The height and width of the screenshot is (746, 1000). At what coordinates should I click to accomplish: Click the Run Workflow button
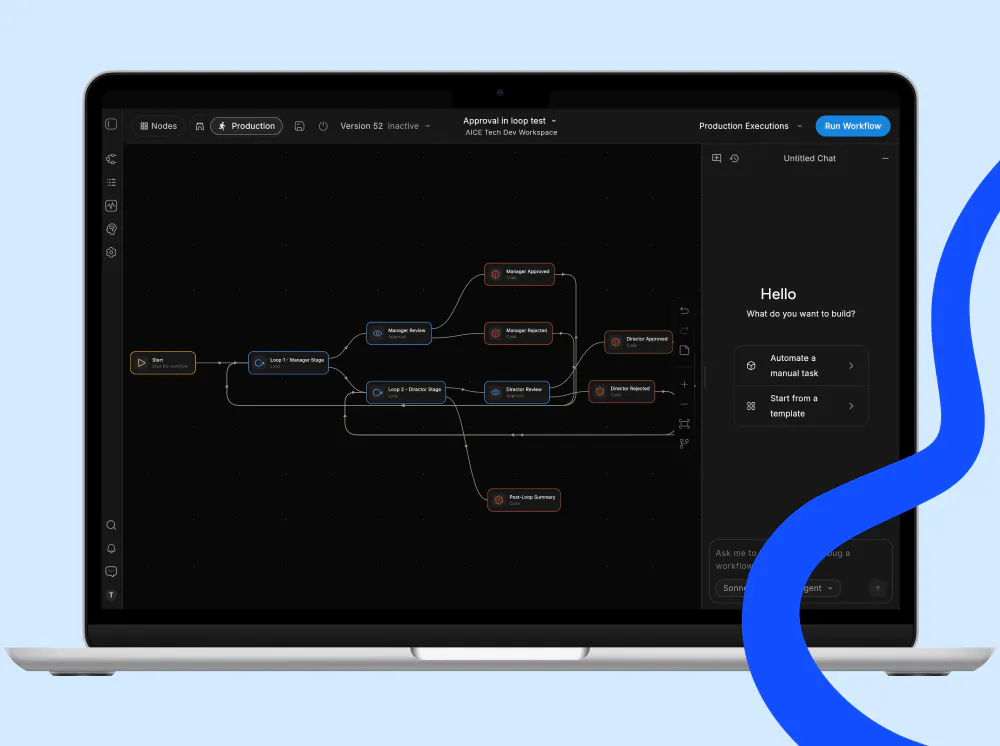click(x=853, y=126)
